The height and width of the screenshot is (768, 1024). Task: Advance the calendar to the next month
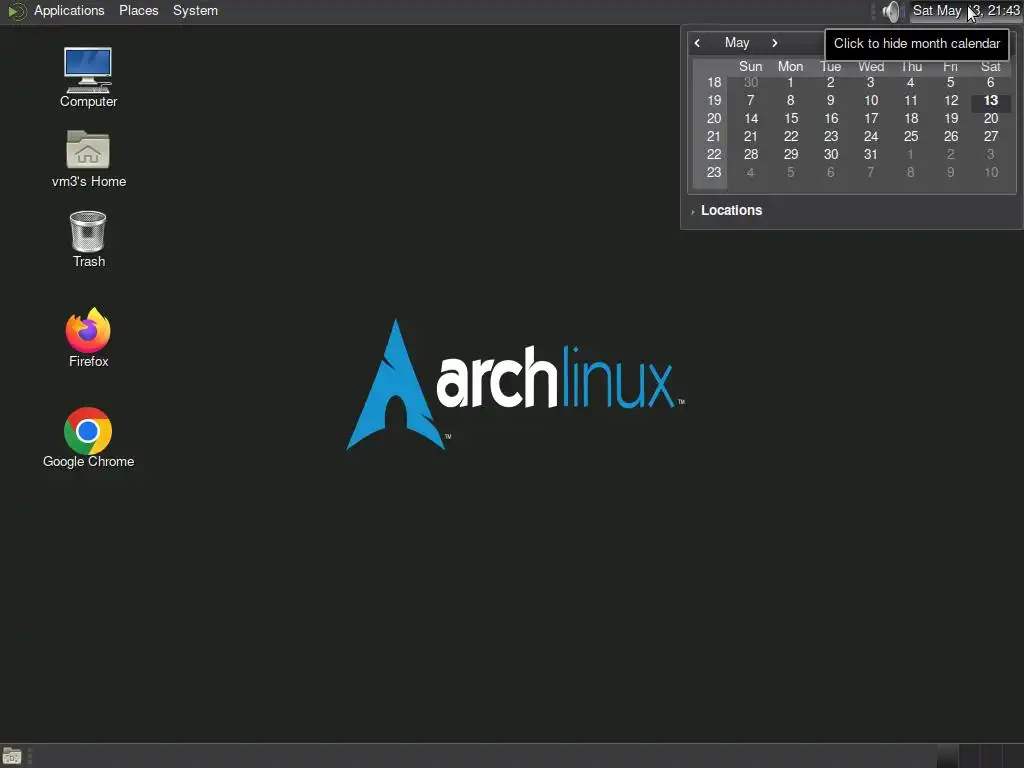coord(775,43)
